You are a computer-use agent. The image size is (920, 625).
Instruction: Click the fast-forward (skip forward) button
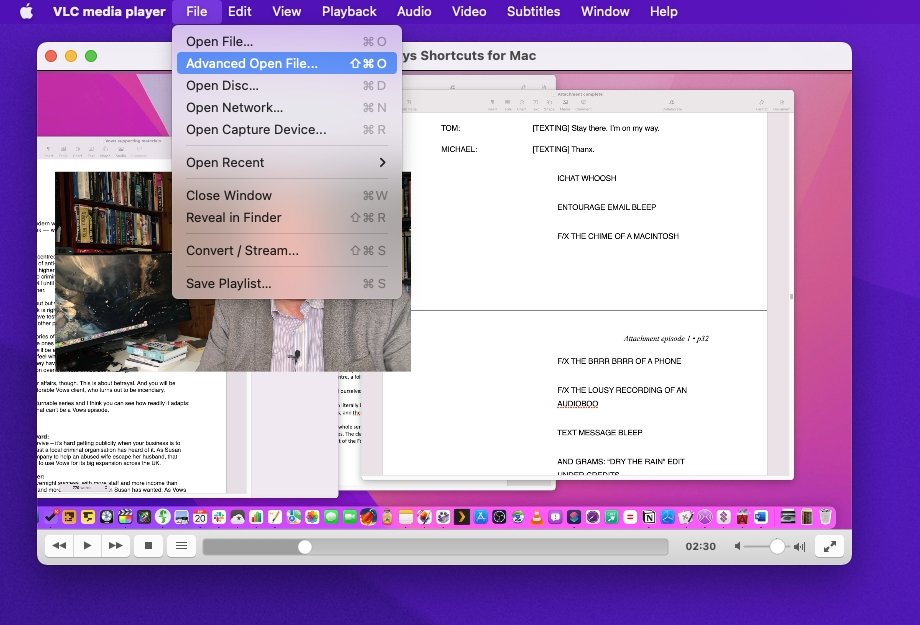116,546
